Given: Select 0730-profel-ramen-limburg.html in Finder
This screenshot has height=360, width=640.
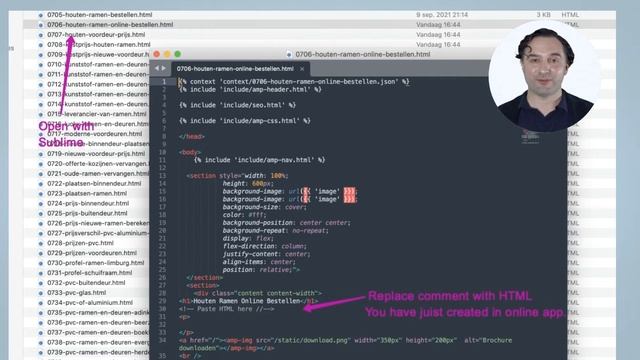Looking at the screenshot, I should click(96, 263).
